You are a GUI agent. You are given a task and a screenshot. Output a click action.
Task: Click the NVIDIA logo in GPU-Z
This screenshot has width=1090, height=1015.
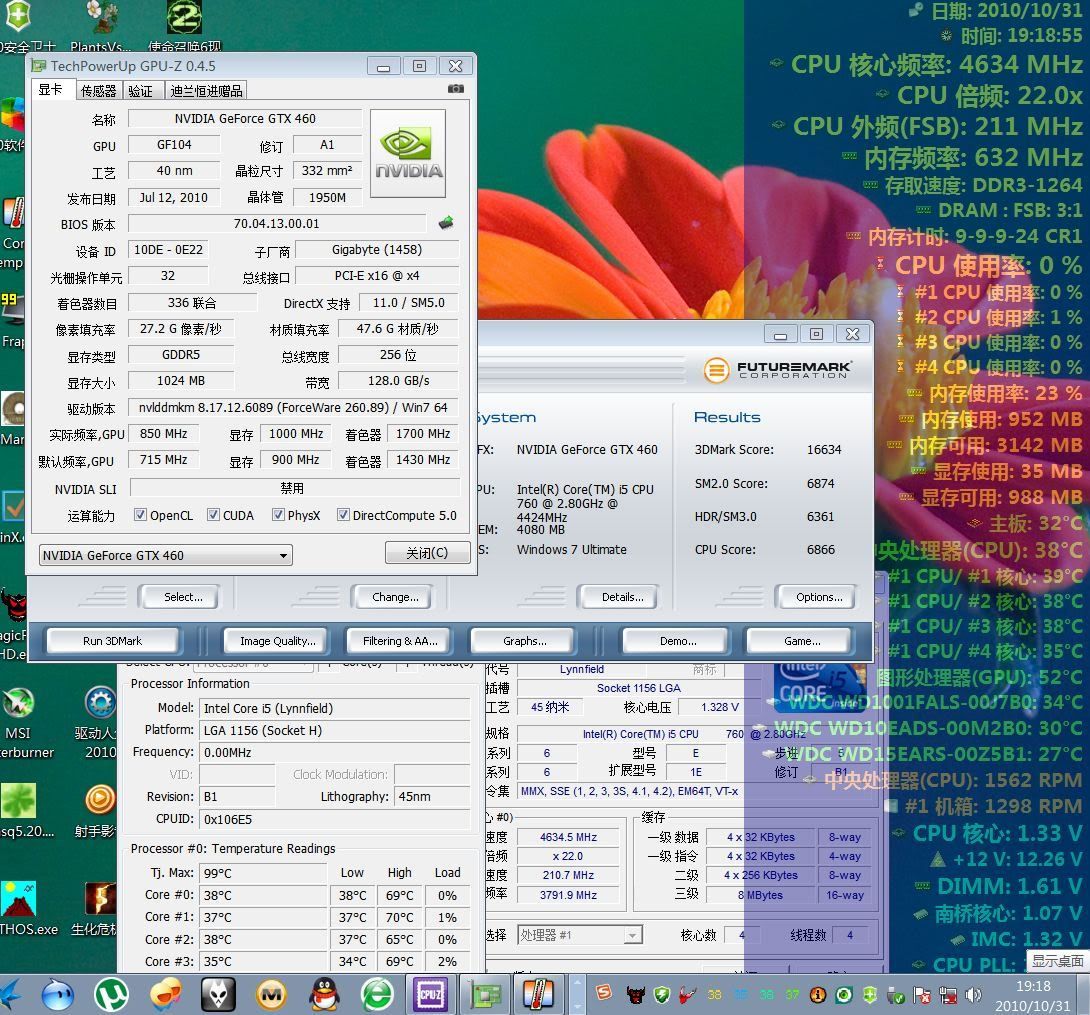409,154
